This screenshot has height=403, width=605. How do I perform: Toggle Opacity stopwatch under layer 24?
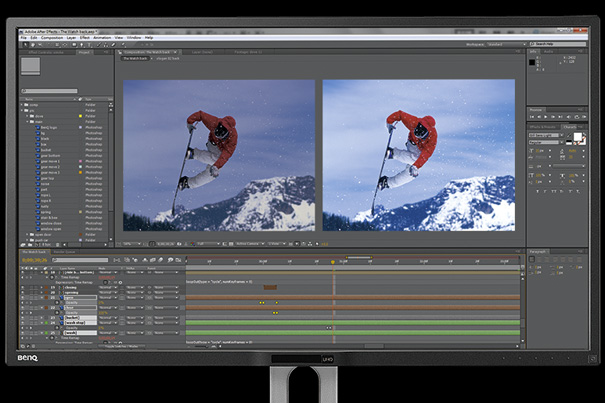click(57, 328)
